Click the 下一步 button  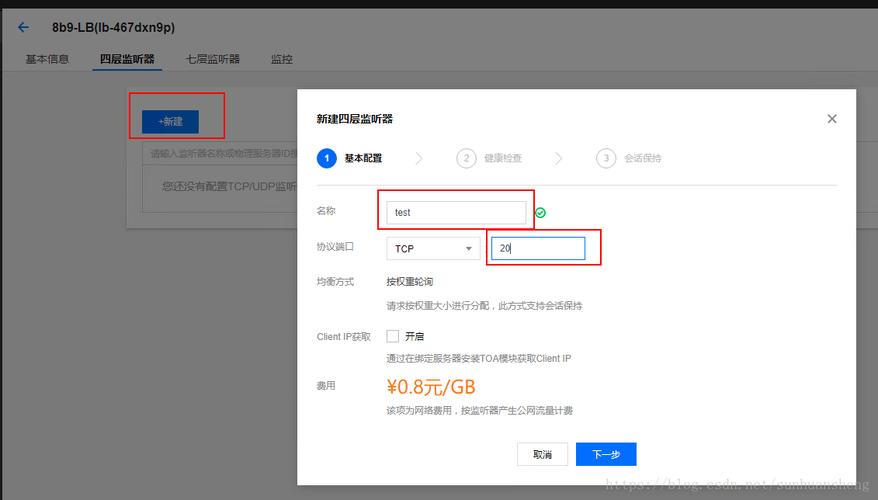(x=606, y=454)
